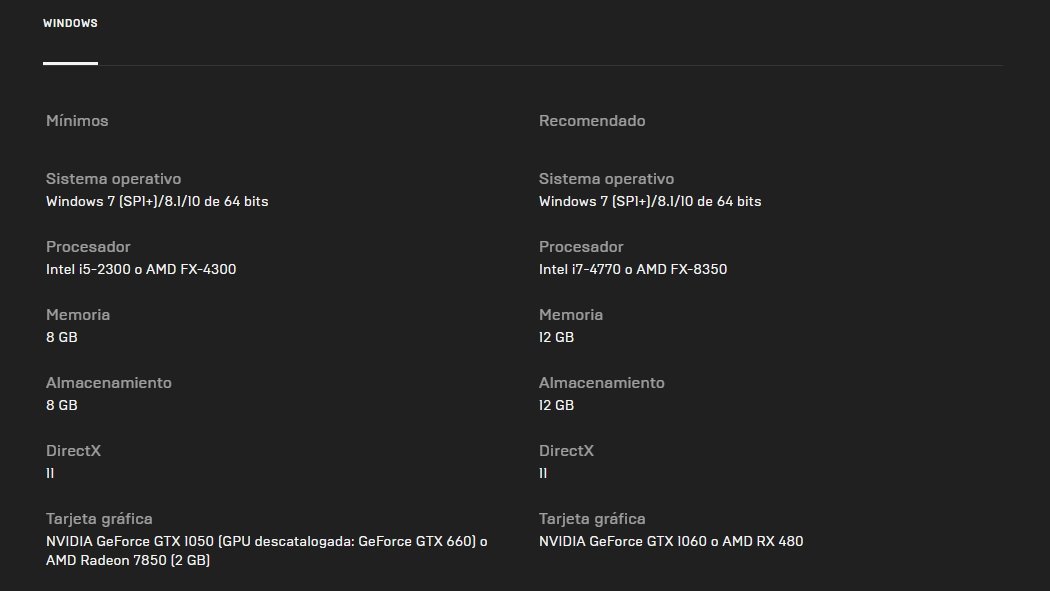Click the DirectX label under Mínimos
Screen dimensions: 1050x591
pyautogui.click(x=73, y=451)
